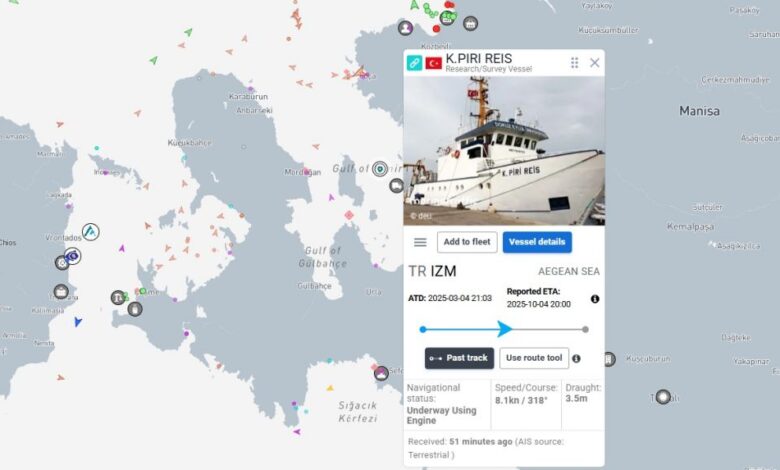Show the vessel's Past track

pyautogui.click(x=459, y=358)
